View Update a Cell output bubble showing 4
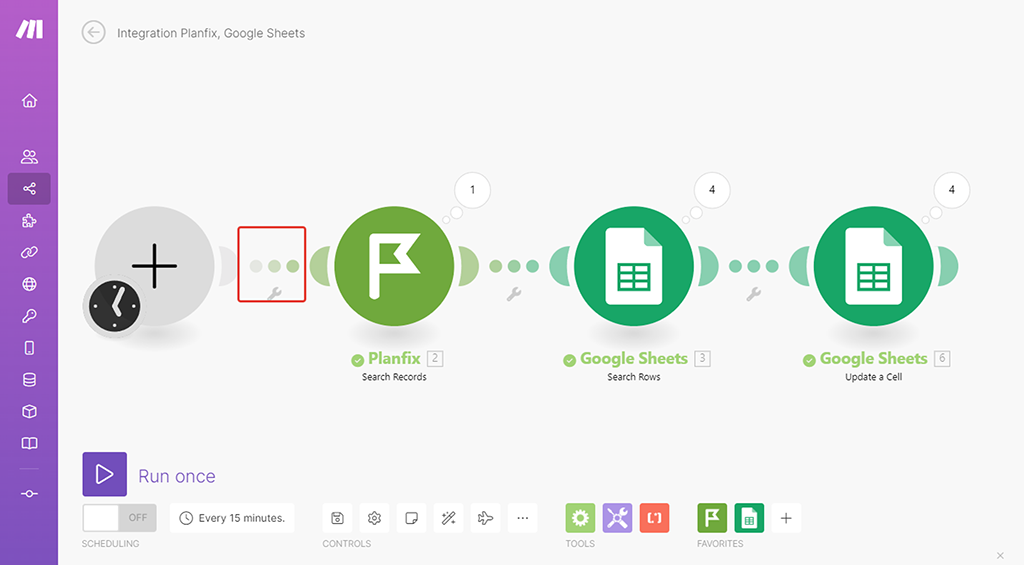 coord(952,190)
